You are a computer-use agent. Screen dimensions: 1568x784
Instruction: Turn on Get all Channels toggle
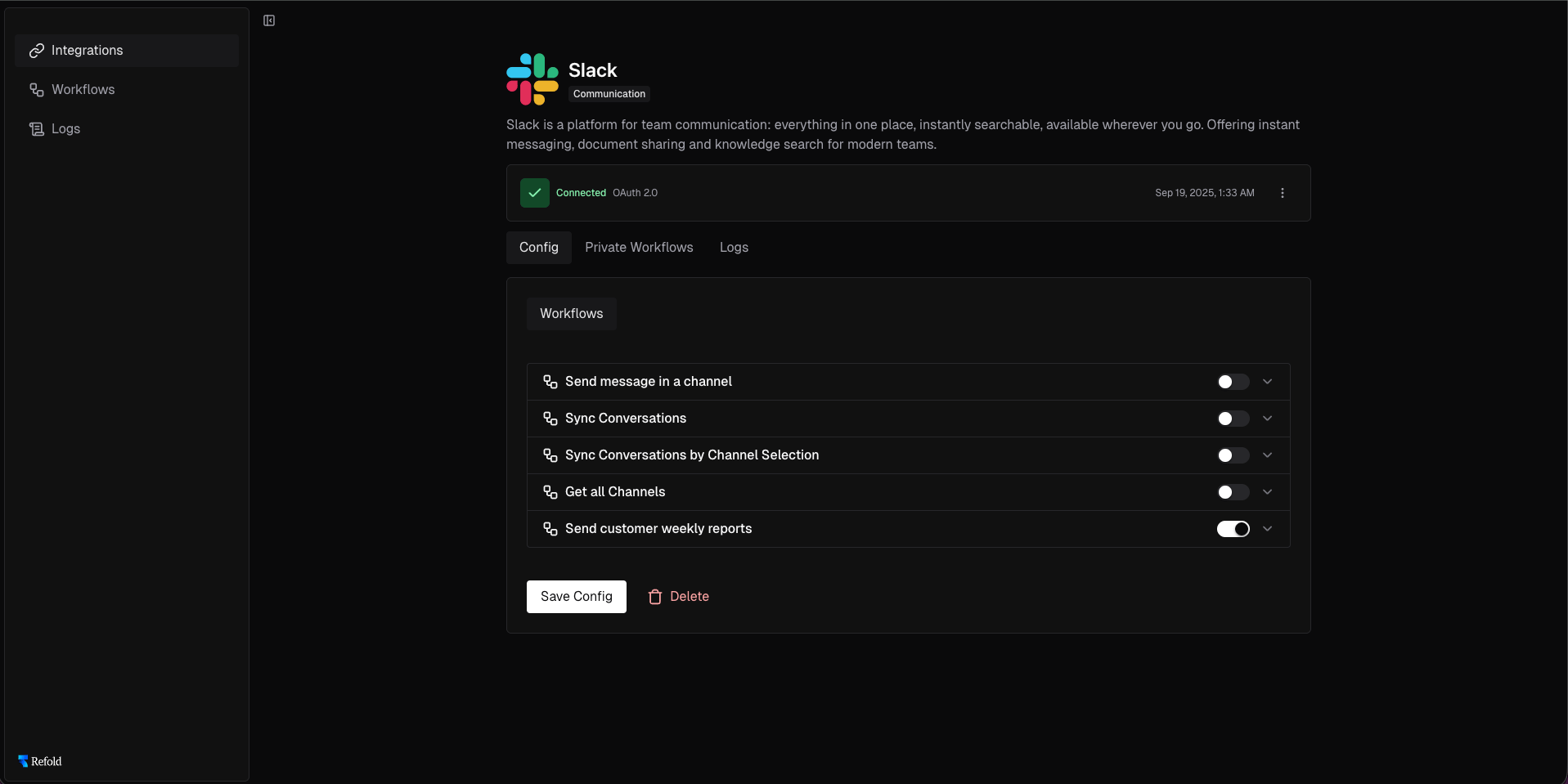pyautogui.click(x=1233, y=492)
